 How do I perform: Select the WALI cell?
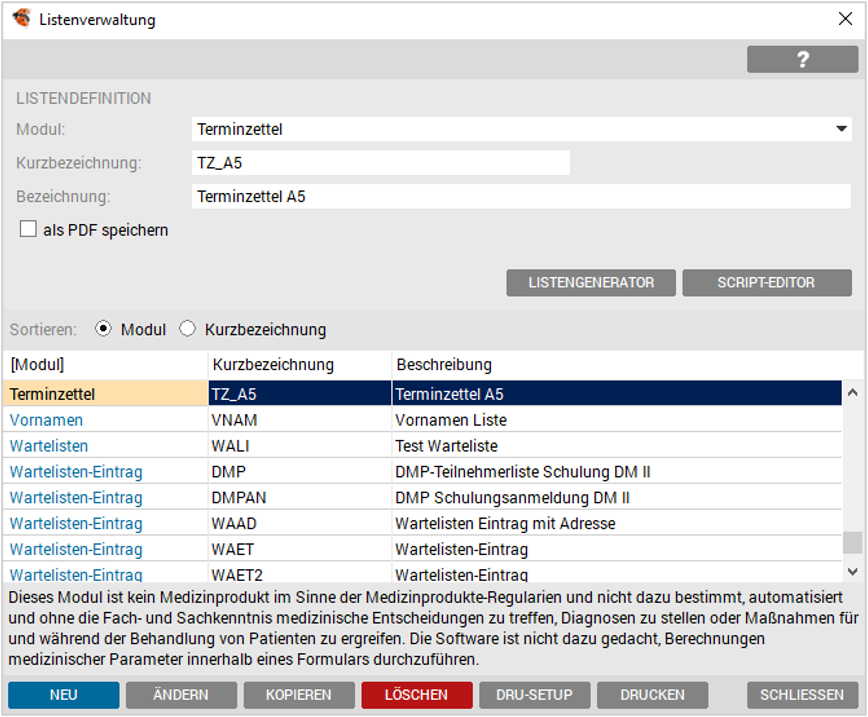[299, 446]
